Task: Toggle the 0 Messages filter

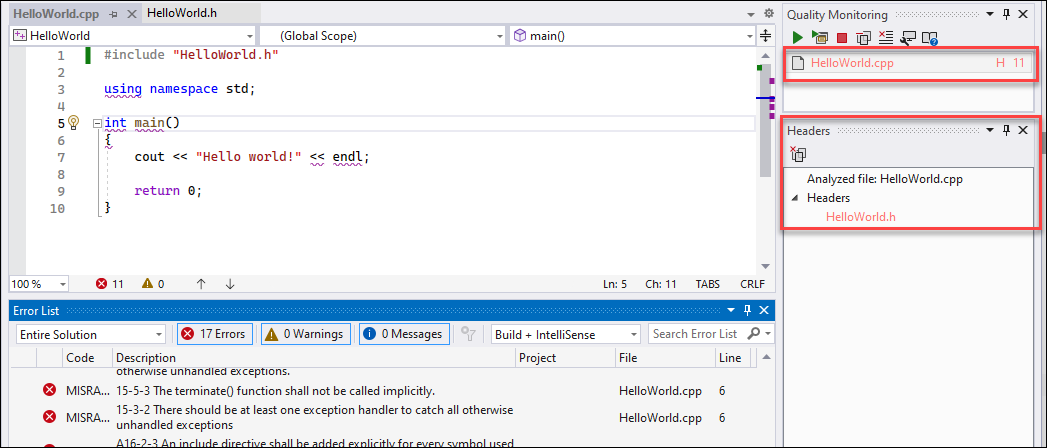Action: tap(404, 334)
